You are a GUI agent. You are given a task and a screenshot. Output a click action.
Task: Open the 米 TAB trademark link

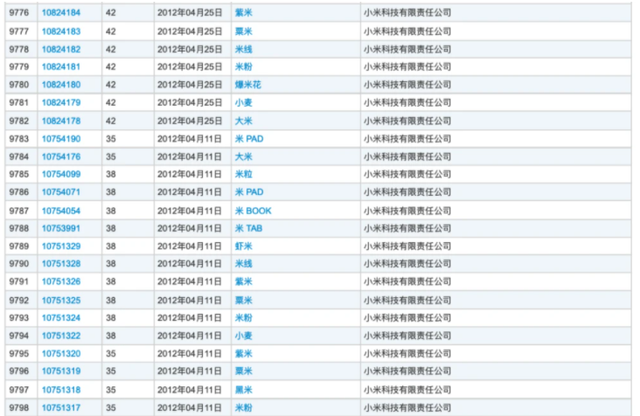(248, 228)
